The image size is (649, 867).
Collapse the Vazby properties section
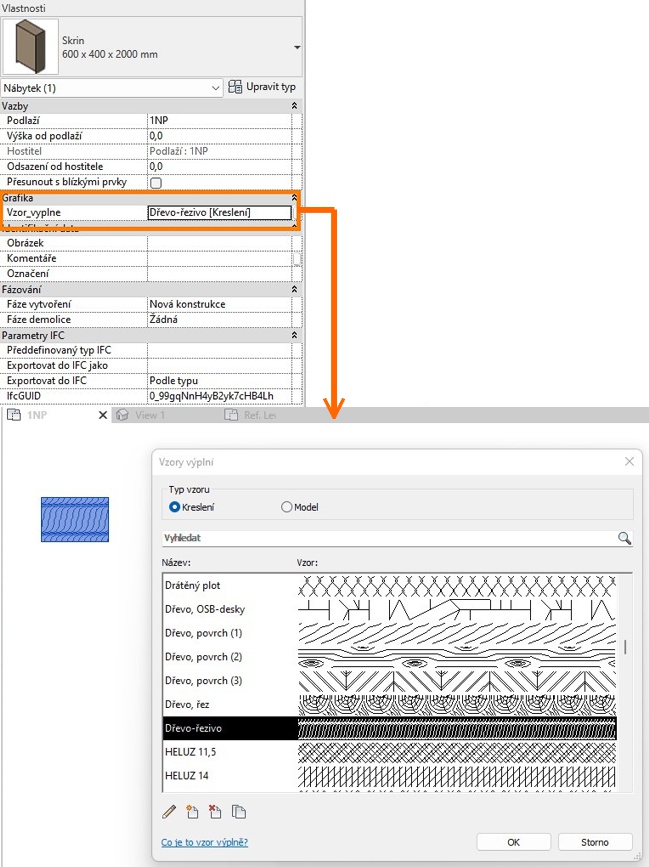[x=294, y=106]
